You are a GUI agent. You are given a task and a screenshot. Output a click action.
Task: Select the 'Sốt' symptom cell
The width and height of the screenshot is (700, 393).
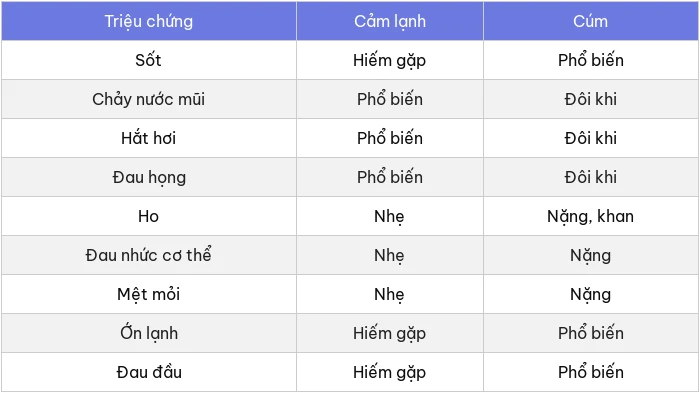[149, 60]
